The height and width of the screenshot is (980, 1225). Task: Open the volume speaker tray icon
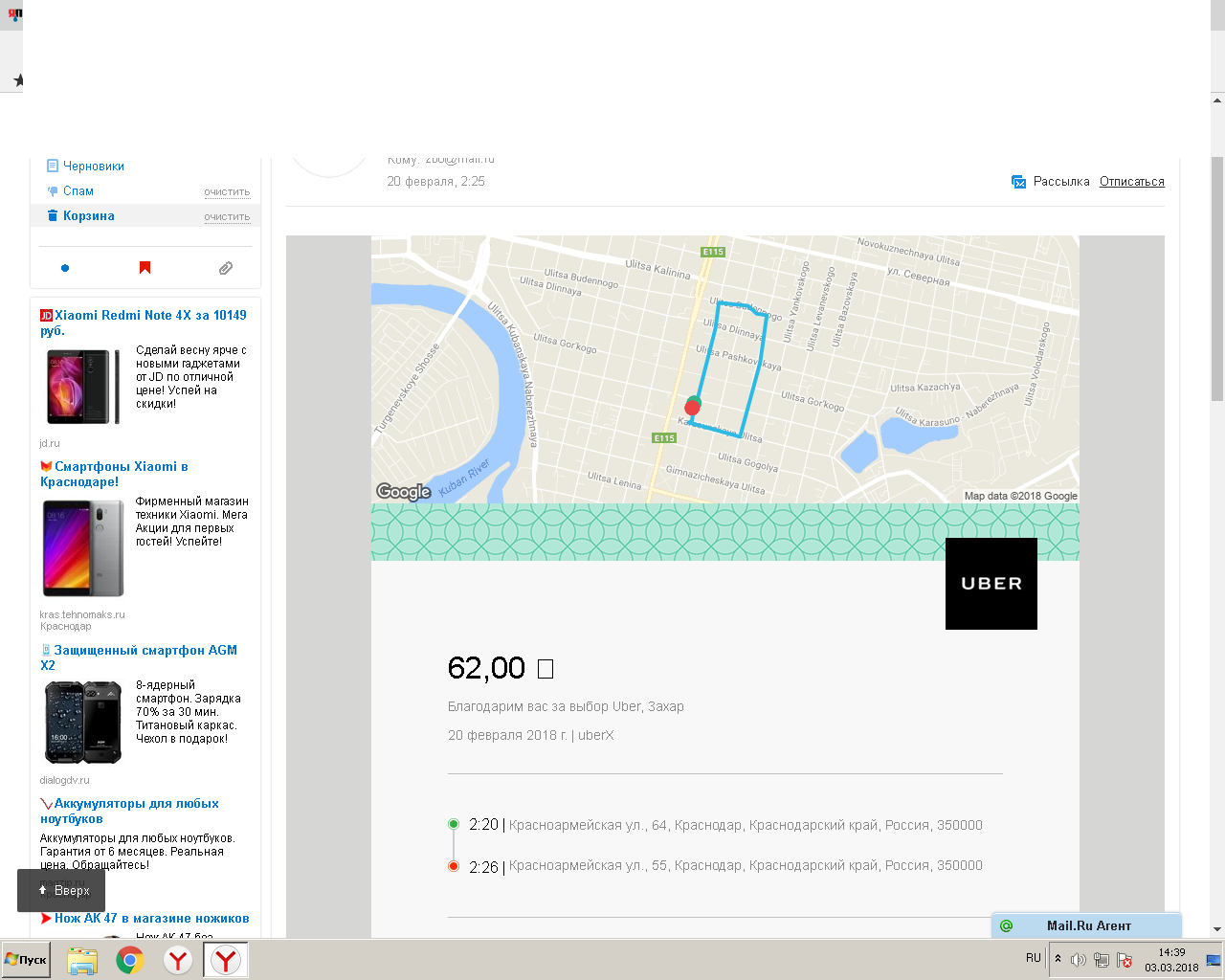(x=1079, y=960)
